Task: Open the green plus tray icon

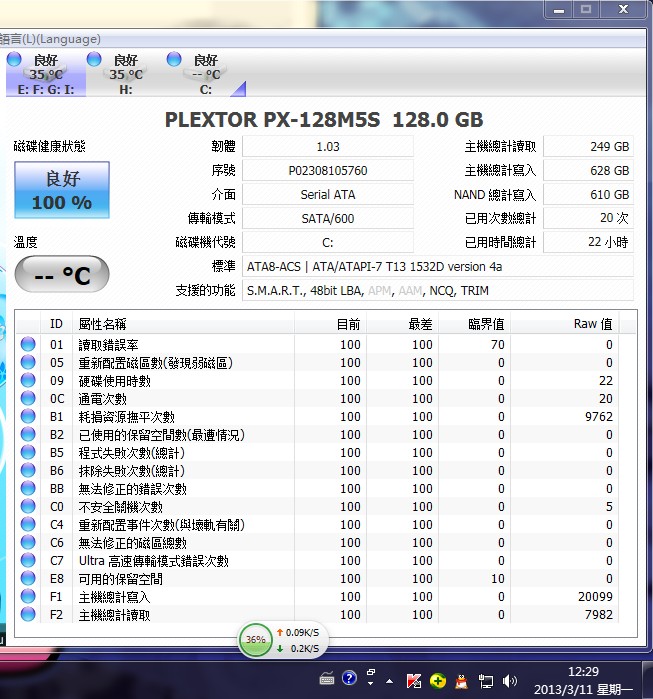Action: coord(438,681)
